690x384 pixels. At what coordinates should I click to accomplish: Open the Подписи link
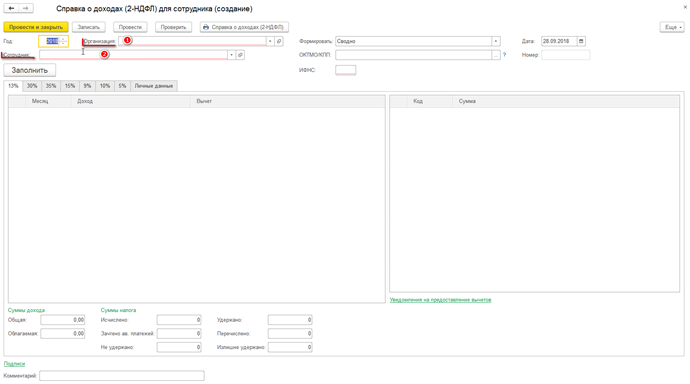15,364
